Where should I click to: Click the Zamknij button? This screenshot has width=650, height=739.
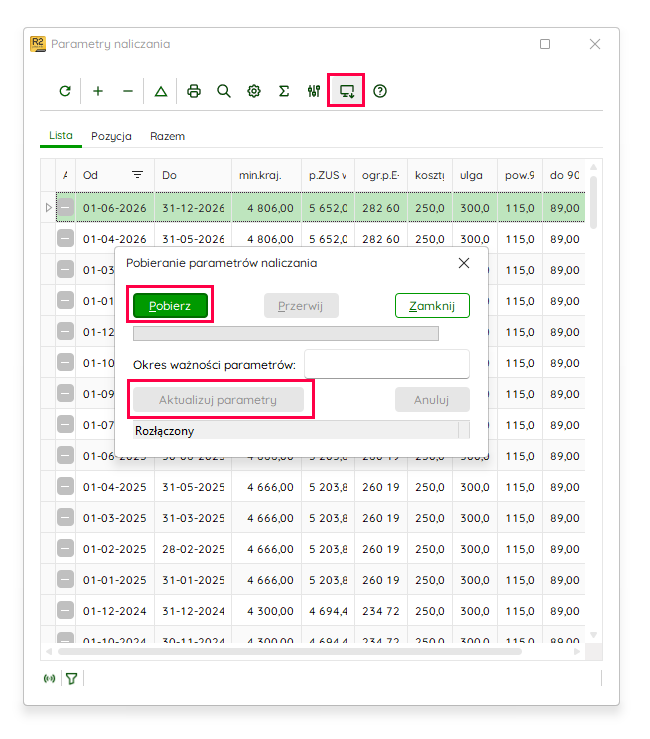tap(432, 305)
